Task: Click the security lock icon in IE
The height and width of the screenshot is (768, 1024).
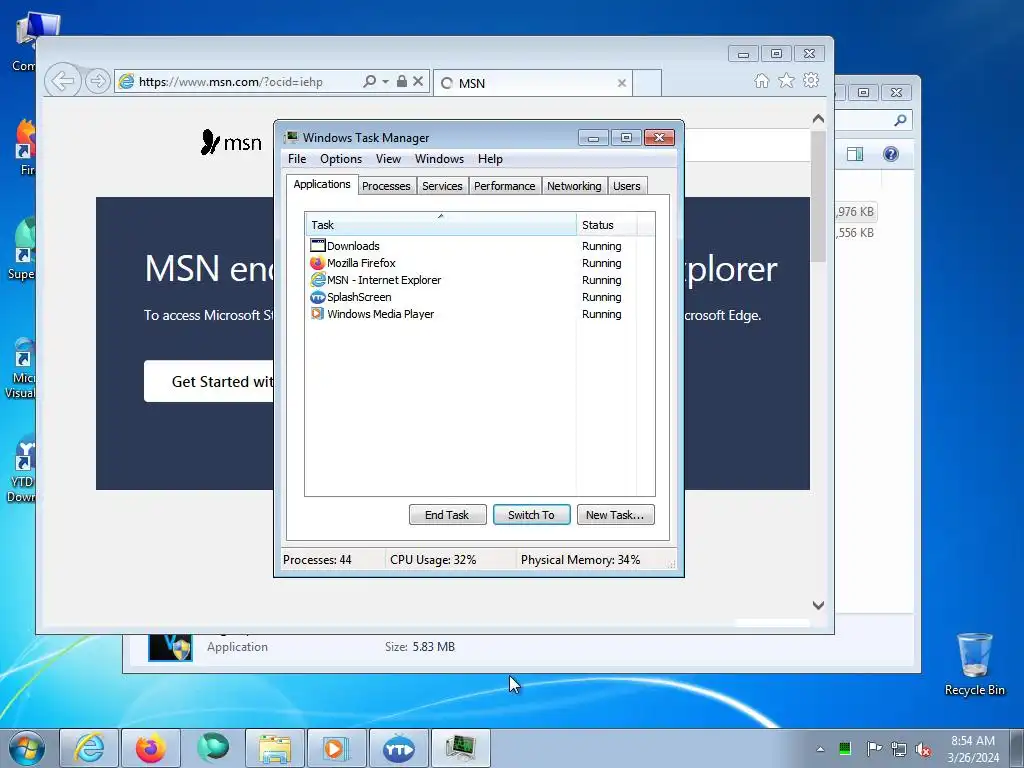Action: (x=402, y=81)
